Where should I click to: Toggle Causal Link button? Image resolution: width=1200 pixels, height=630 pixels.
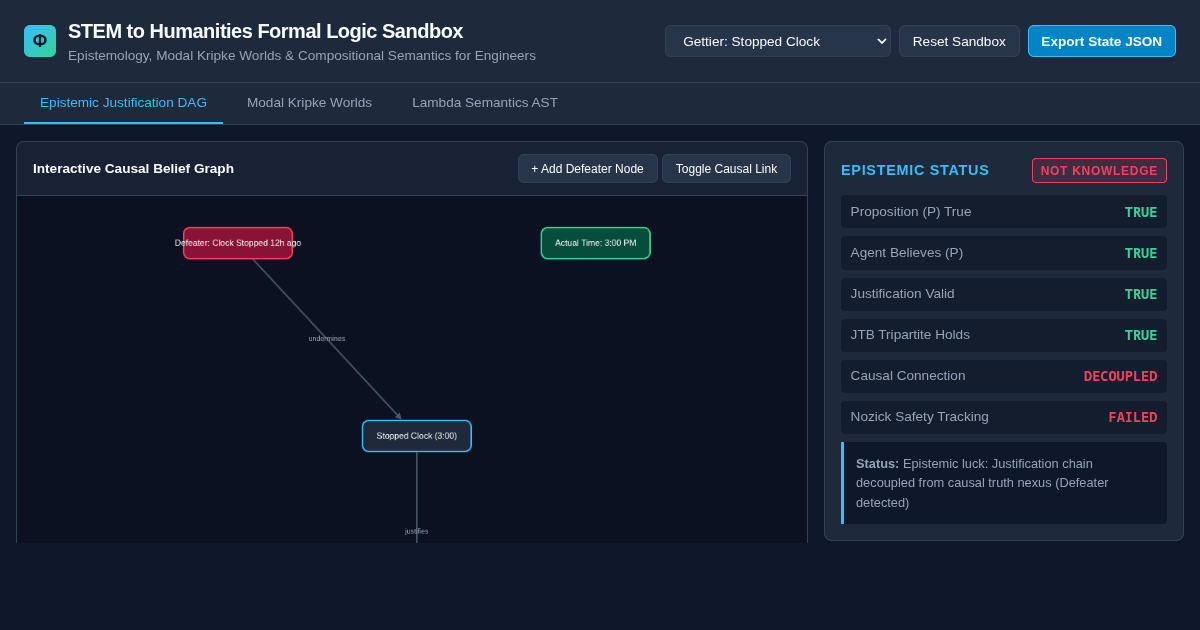(726, 169)
